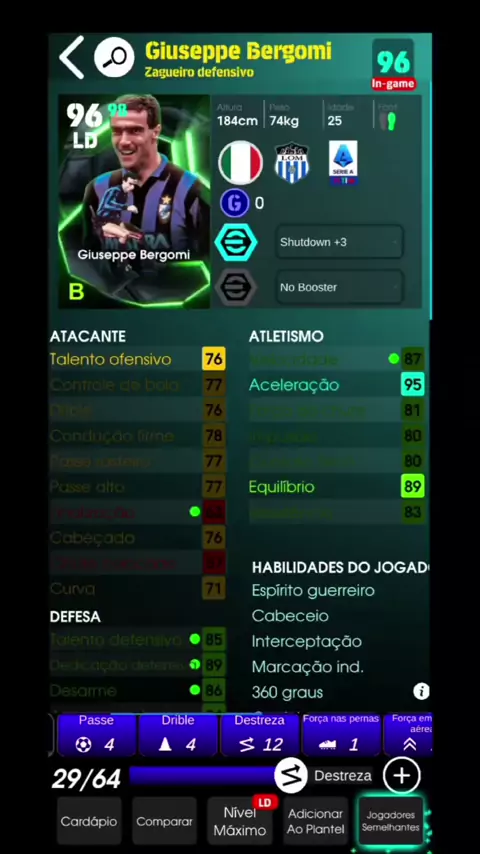Select the Destreza 12 training category

tap(260, 735)
